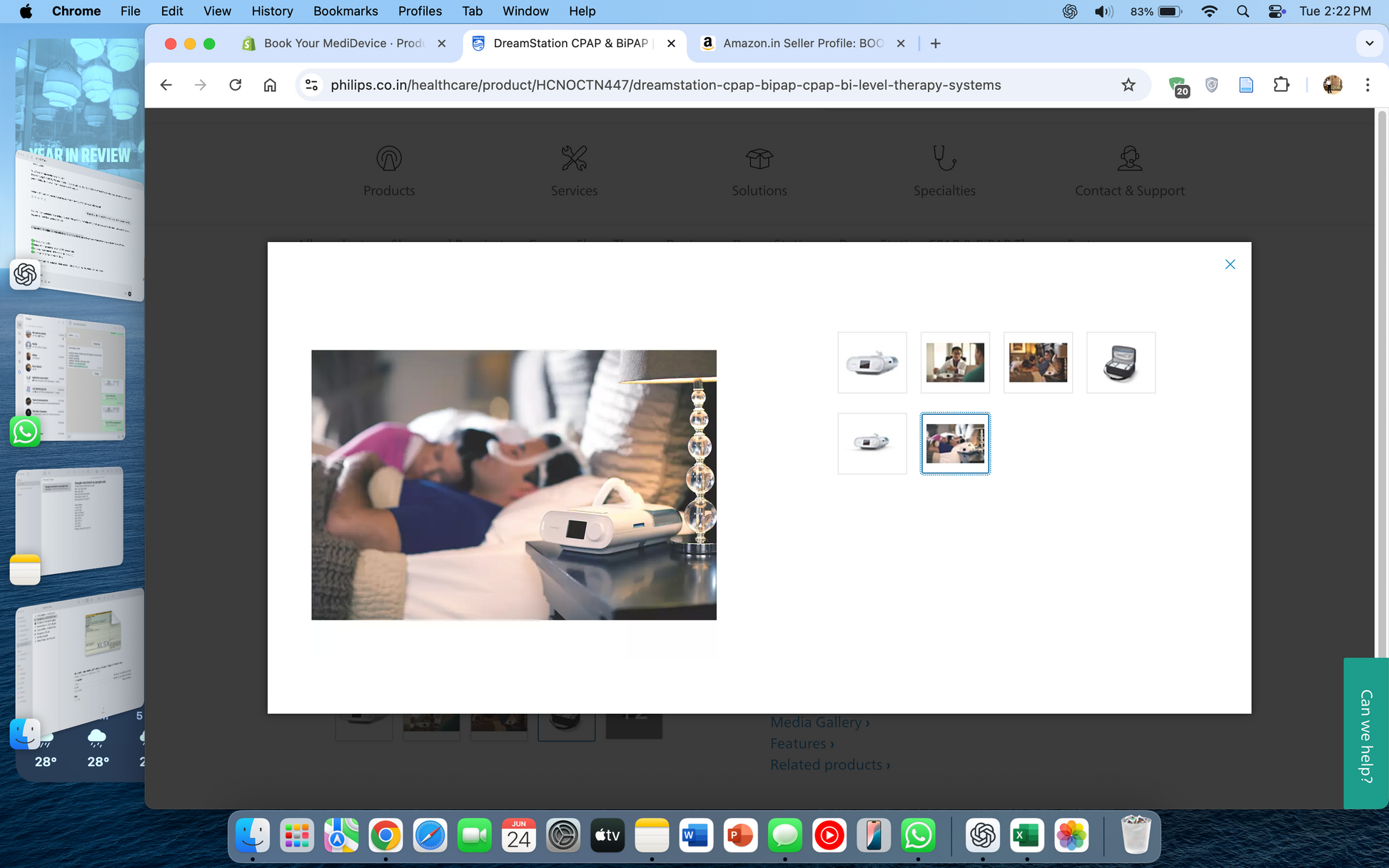
Task: Close the Amazon.in Seller Profile tab
Action: click(x=901, y=44)
